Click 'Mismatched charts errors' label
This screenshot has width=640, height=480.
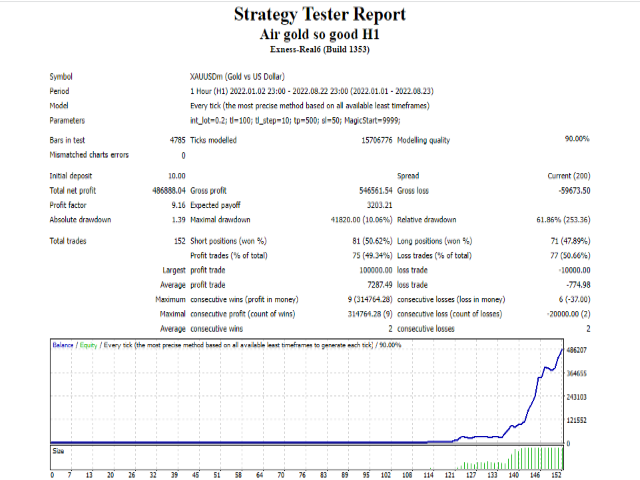[x=89, y=155]
